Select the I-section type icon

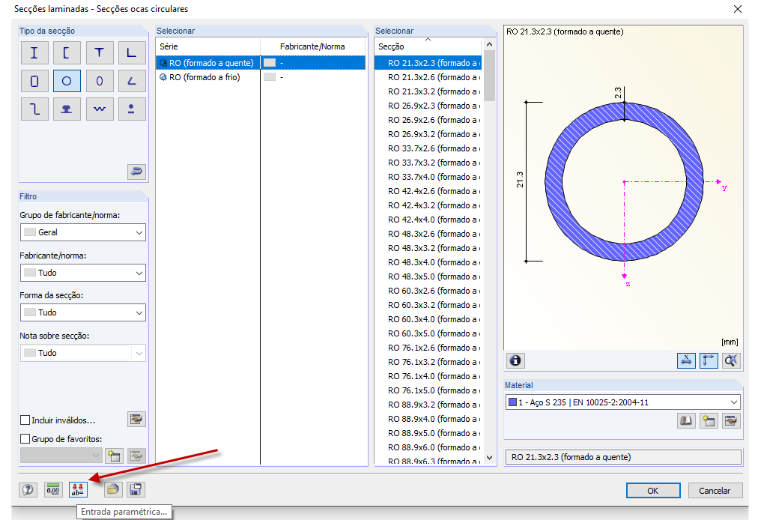click(34, 53)
